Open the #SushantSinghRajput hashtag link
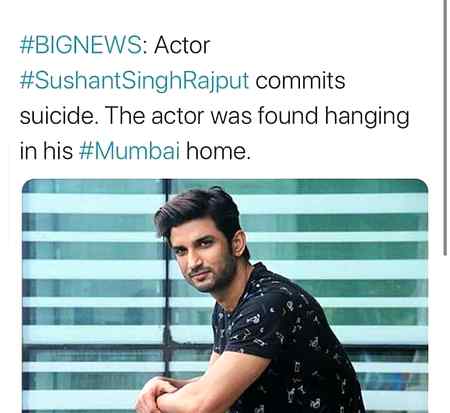450x413 pixels. [x=134, y=81]
